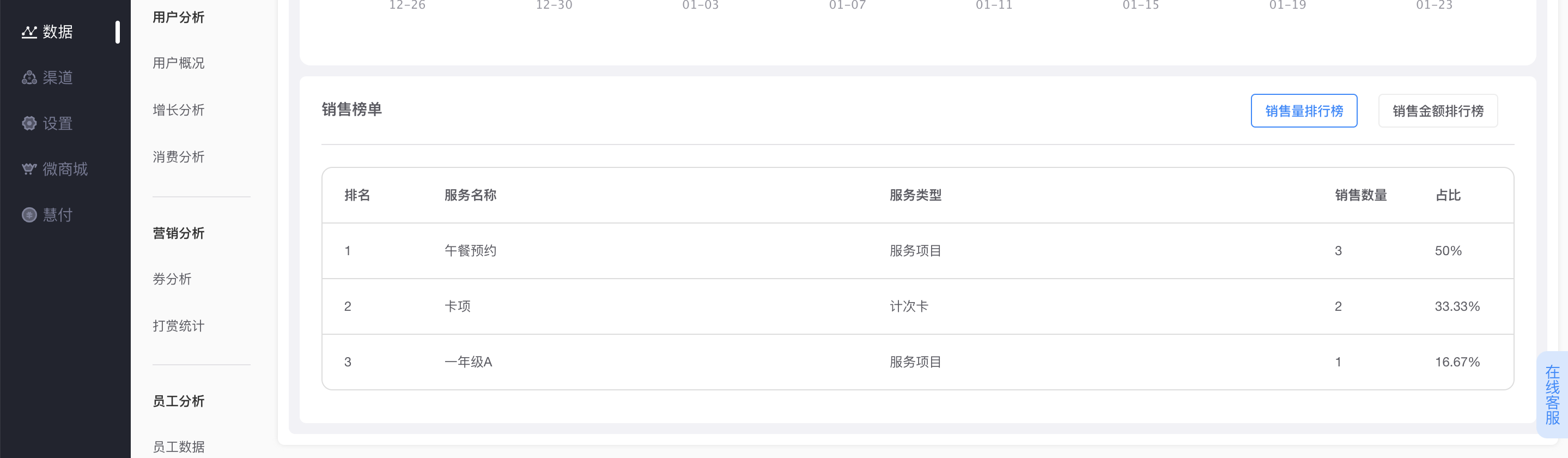Click the 销售数量 column header

coord(1360,196)
